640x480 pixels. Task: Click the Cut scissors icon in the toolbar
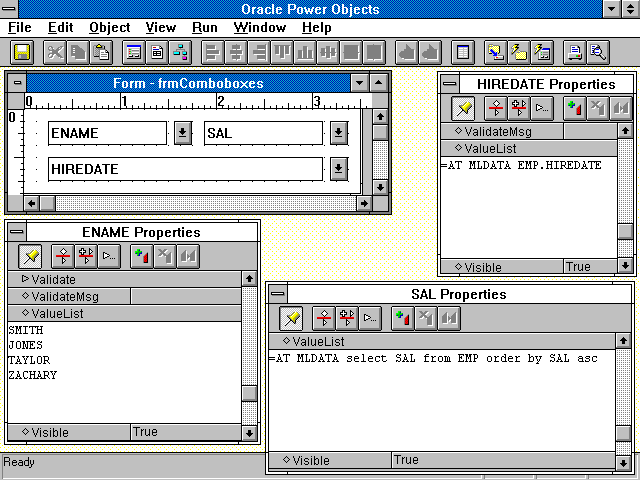(55, 52)
